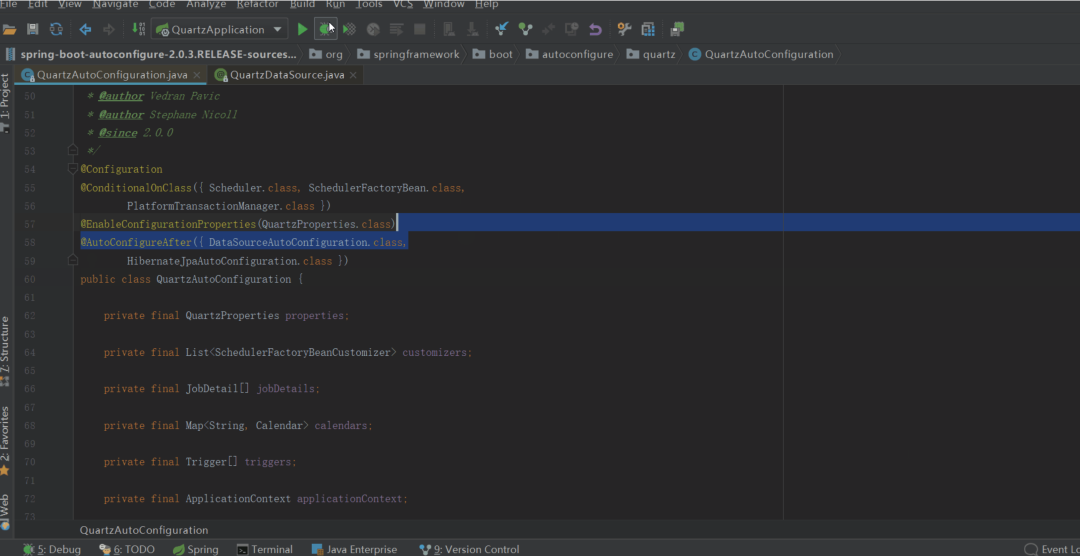The height and width of the screenshot is (556, 1080).
Task: Open the Run menu
Action: 335,4
